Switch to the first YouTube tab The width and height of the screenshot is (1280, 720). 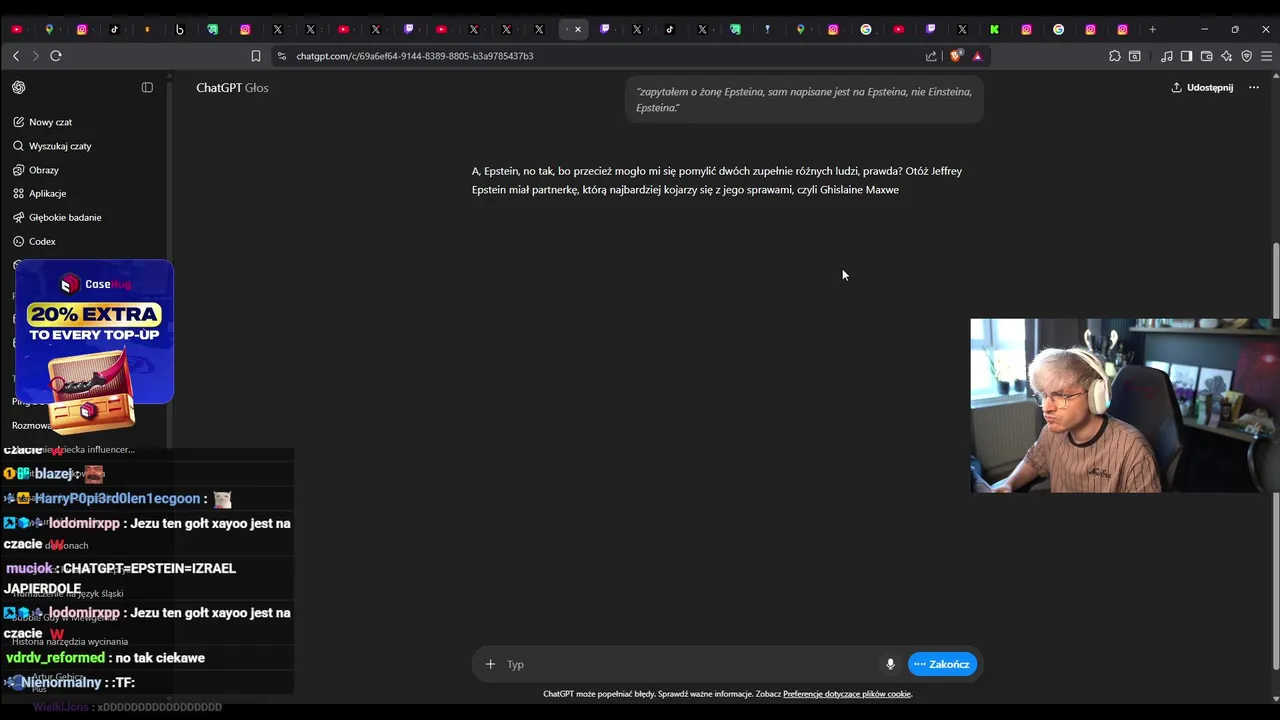pos(16,30)
